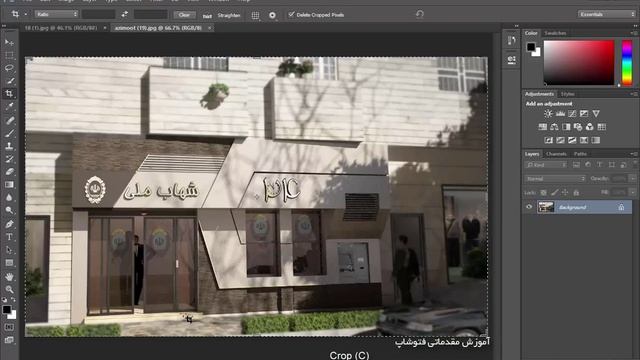
Task: Open the Normal blend mode dropdown
Action: click(x=555, y=179)
